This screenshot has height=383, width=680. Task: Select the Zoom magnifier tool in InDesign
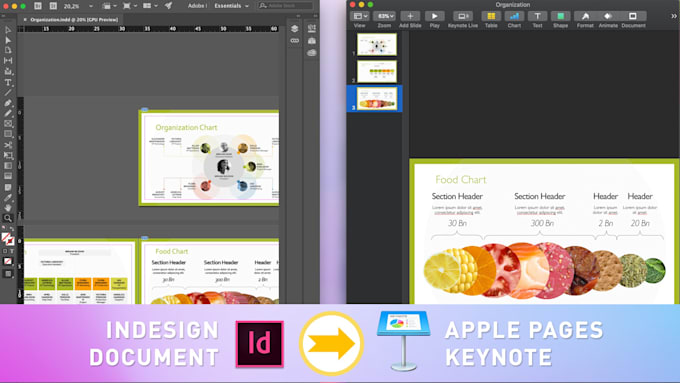pyautogui.click(x=8, y=218)
